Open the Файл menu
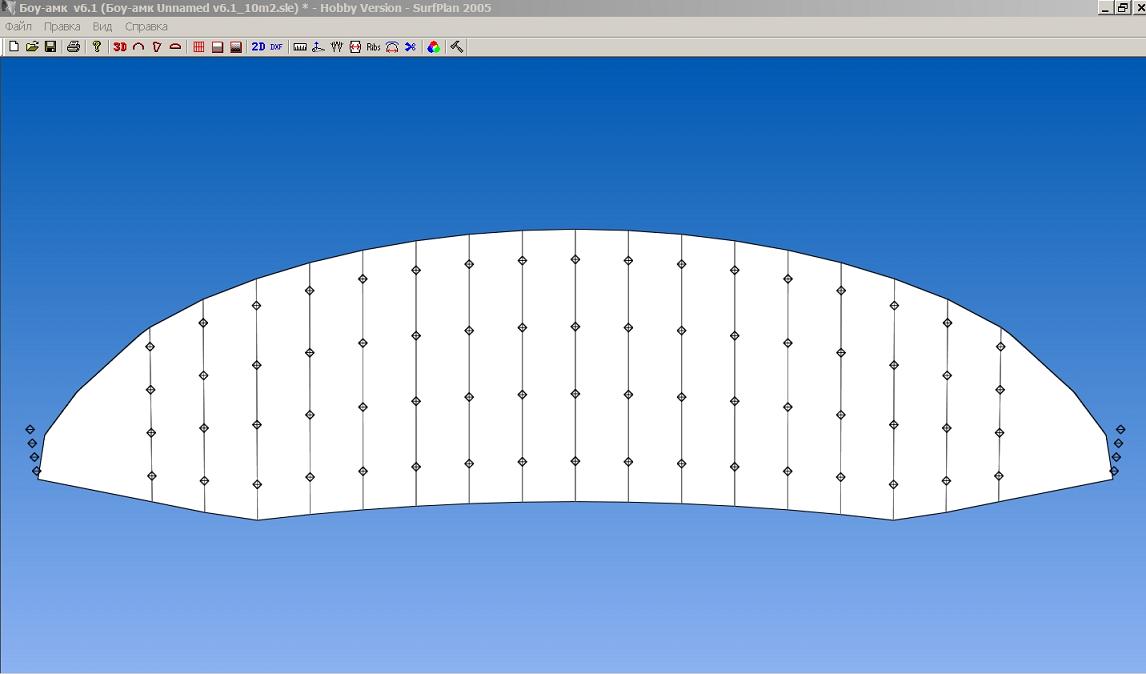This screenshot has height=674, width=1146. (18, 27)
